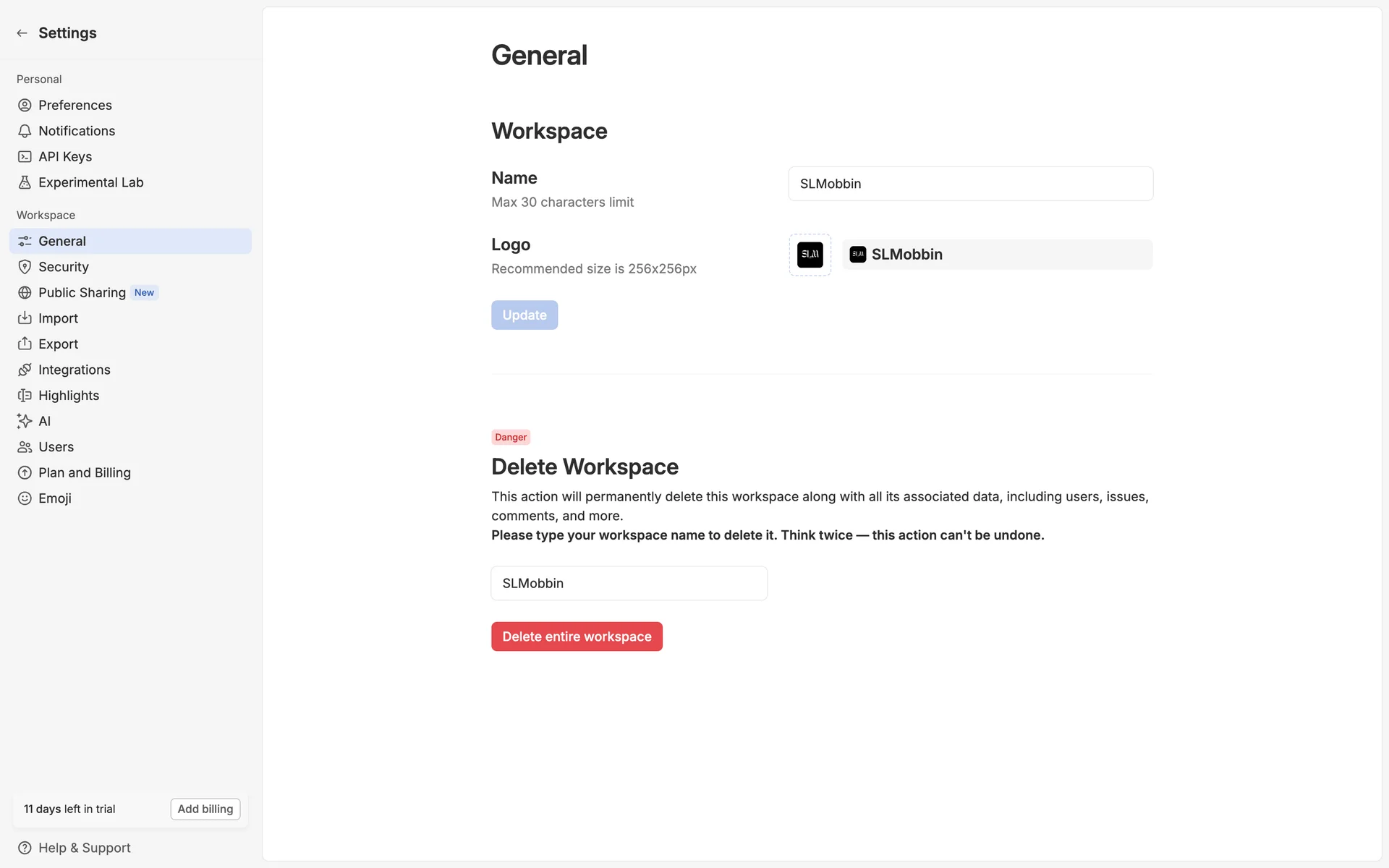Open the Users settings page

click(56, 447)
